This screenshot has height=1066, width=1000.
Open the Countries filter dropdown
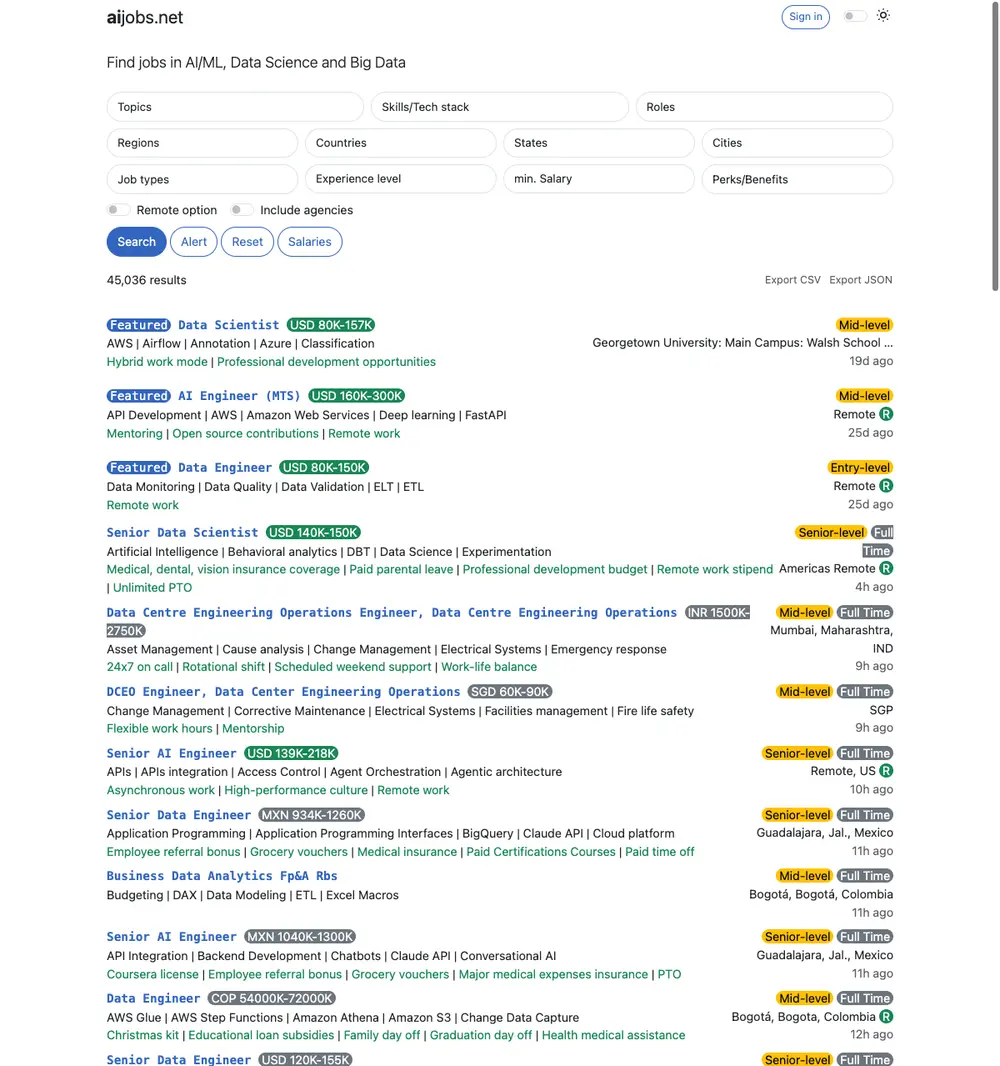click(x=400, y=143)
